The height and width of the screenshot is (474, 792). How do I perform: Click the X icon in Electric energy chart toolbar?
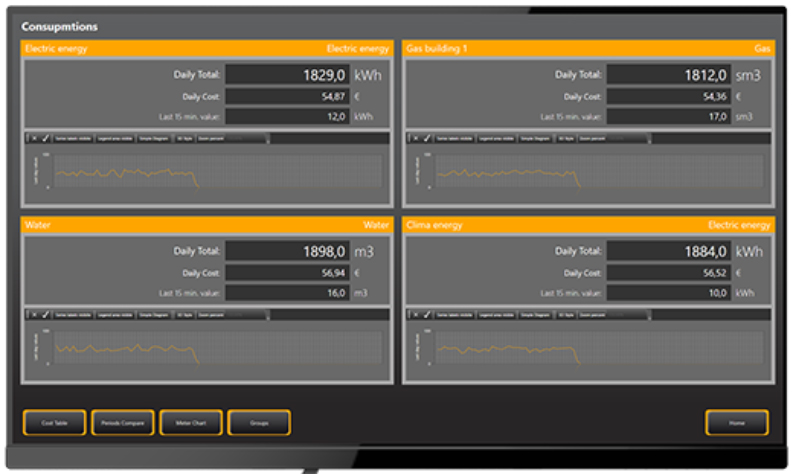33,138
